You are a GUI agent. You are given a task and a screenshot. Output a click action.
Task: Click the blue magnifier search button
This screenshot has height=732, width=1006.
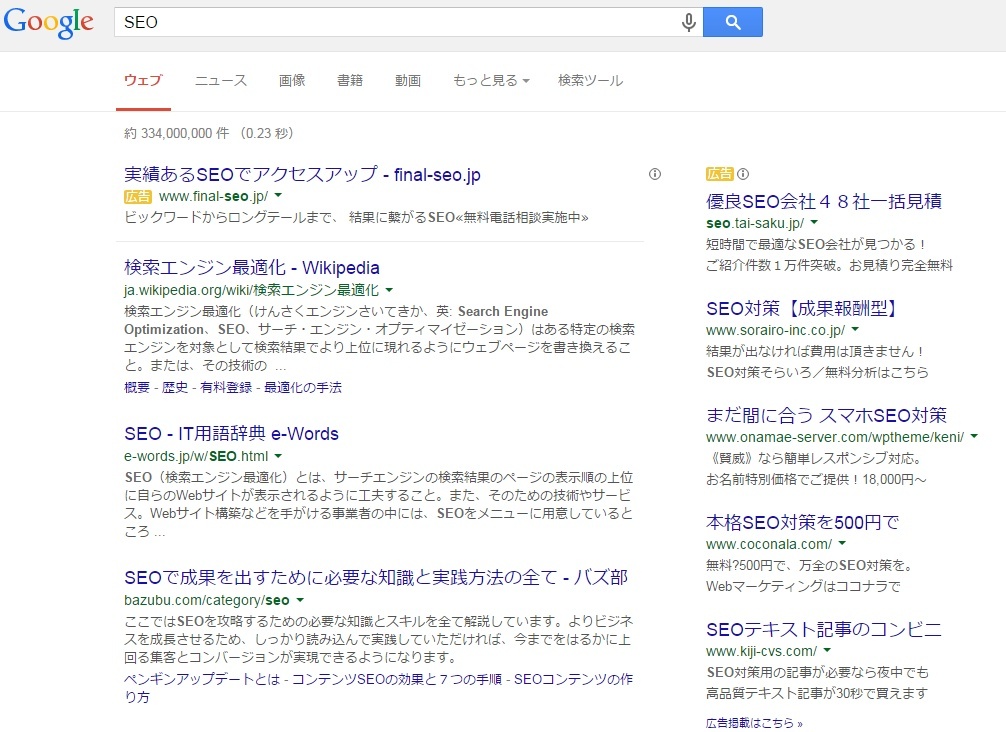(x=733, y=21)
